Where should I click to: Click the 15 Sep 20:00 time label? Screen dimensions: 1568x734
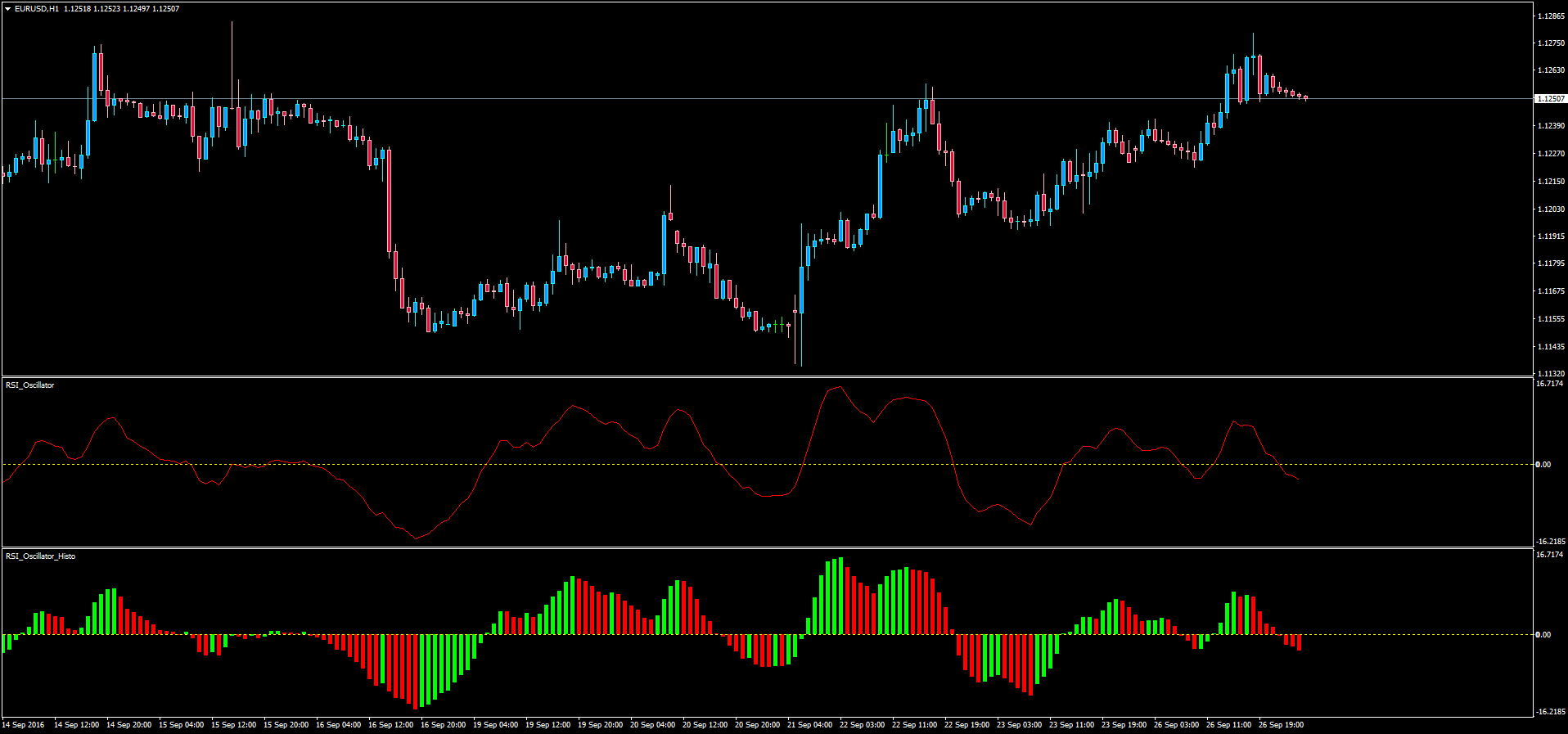(286, 724)
